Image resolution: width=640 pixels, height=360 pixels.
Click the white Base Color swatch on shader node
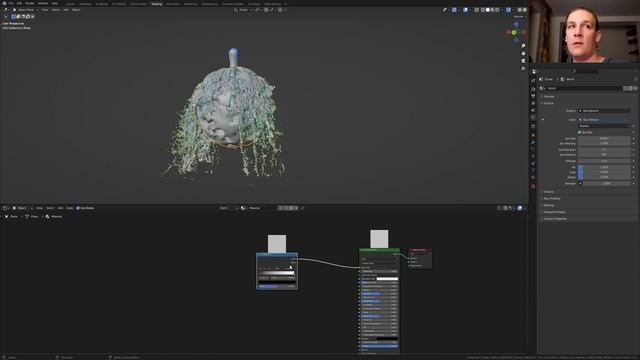click(387, 279)
